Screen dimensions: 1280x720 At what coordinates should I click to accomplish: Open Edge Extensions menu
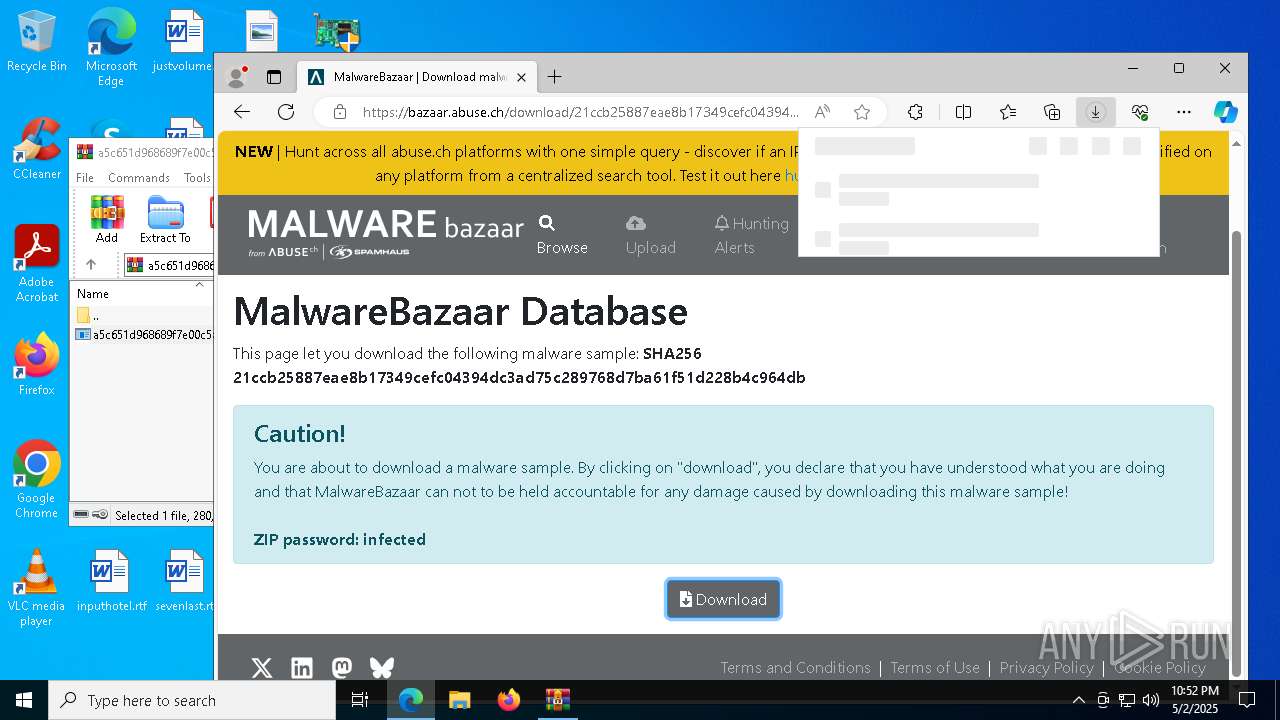(915, 112)
